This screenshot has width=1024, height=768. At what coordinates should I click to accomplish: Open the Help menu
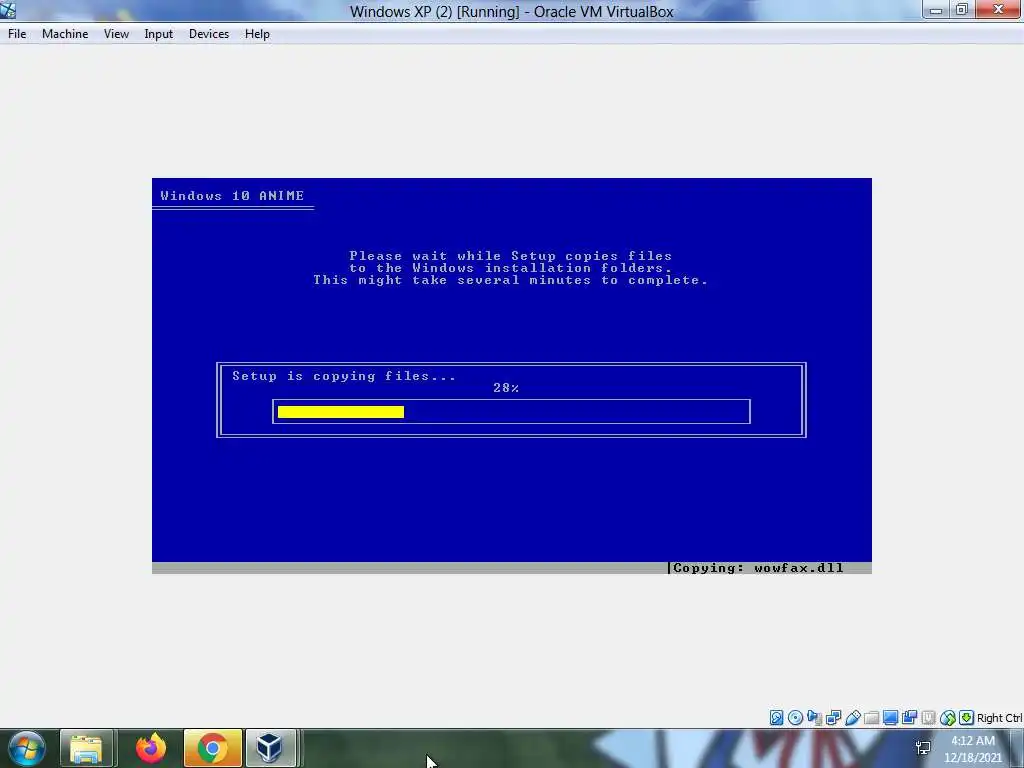pyautogui.click(x=257, y=34)
